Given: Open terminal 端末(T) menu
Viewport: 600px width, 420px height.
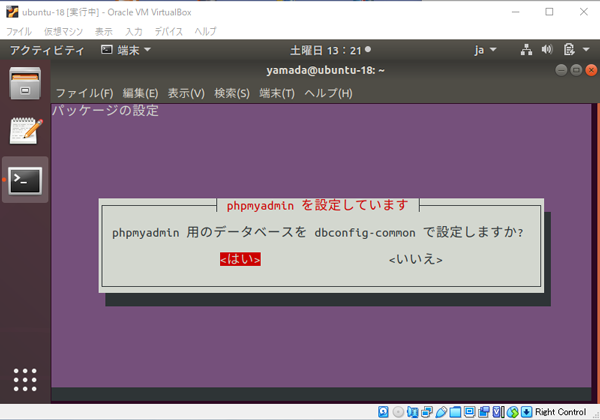Looking at the screenshot, I should point(277,93).
